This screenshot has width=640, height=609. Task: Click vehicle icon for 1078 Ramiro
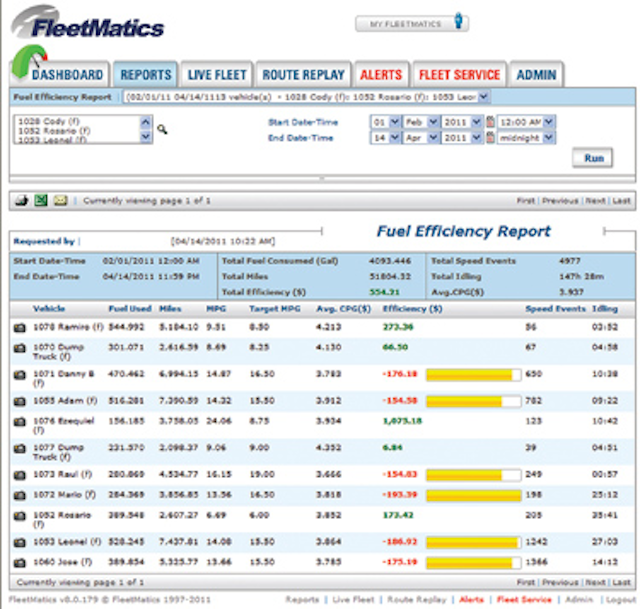tap(20, 327)
